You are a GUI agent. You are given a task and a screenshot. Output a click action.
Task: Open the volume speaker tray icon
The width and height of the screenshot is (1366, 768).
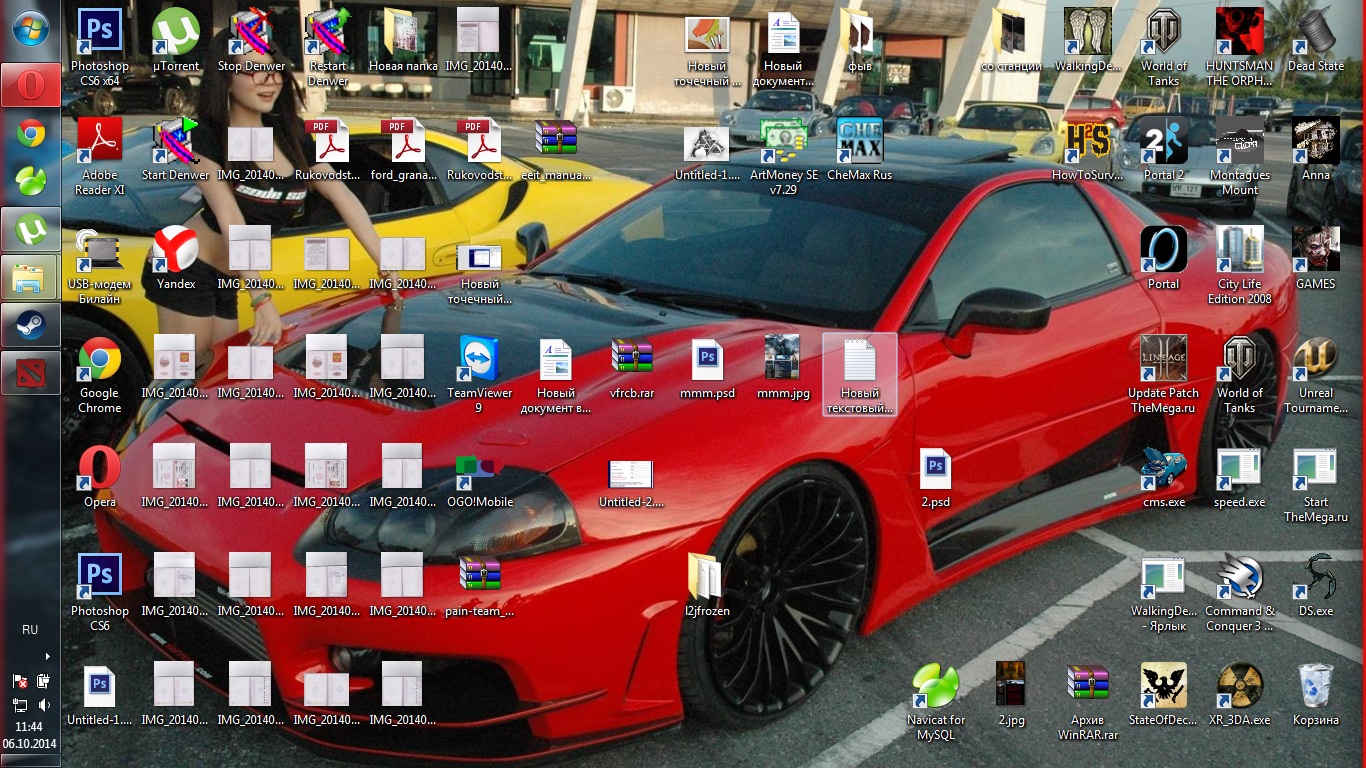(44, 705)
